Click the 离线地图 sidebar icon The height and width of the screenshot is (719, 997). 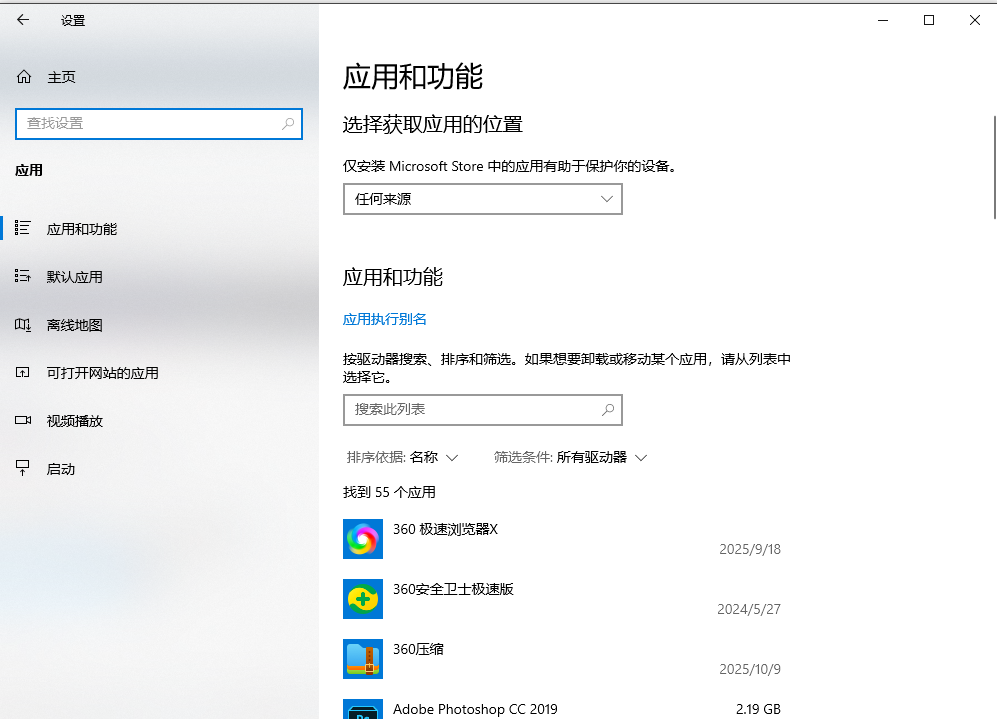point(23,324)
